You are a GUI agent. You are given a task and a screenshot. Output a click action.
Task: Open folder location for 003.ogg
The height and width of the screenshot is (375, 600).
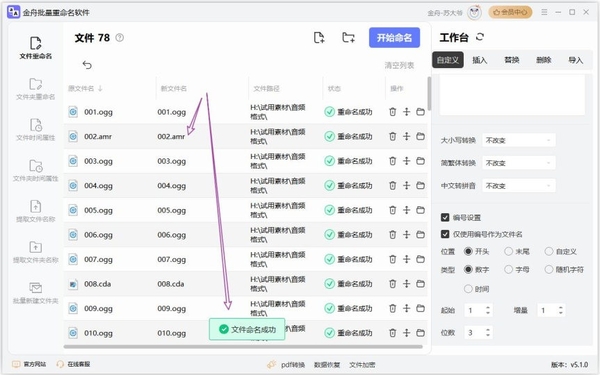pyautogui.click(x=421, y=161)
